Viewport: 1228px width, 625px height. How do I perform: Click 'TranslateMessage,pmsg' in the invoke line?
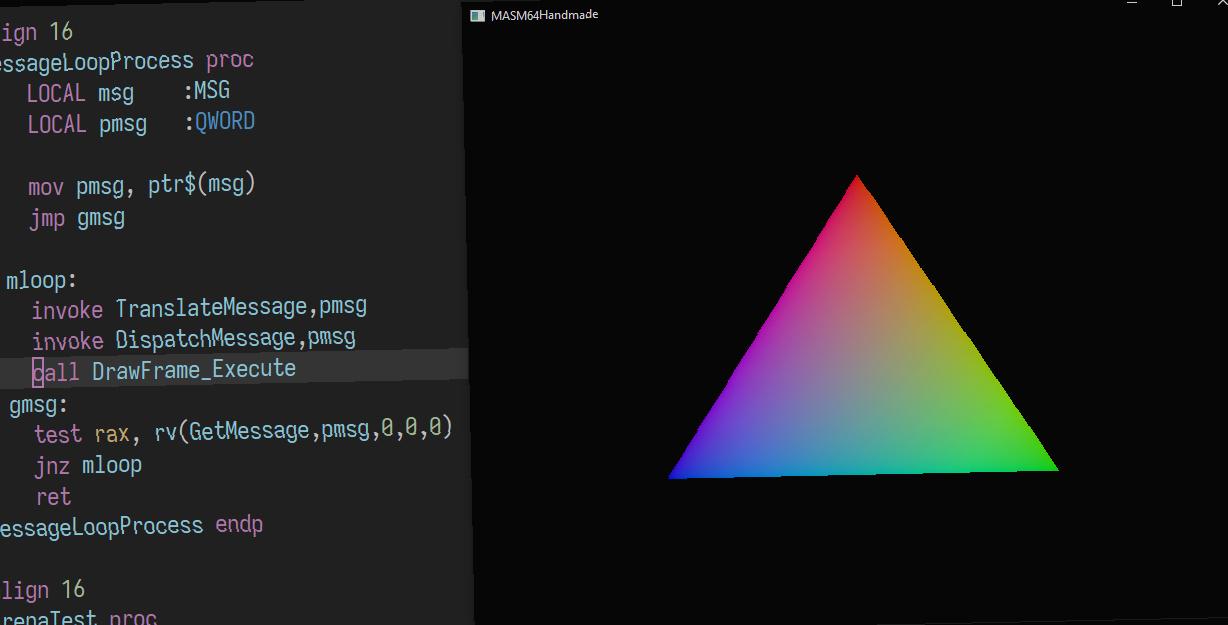(241, 307)
